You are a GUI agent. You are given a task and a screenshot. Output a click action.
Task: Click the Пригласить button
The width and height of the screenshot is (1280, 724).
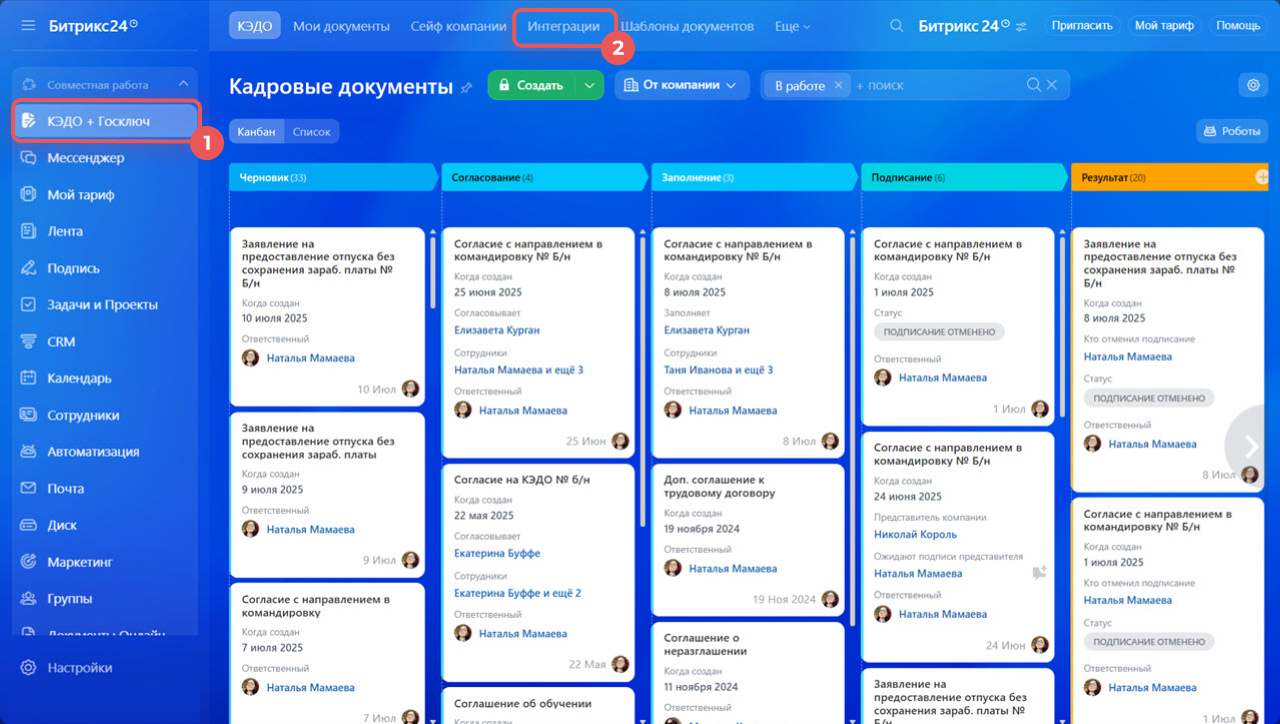pyautogui.click(x=1082, y=26)
